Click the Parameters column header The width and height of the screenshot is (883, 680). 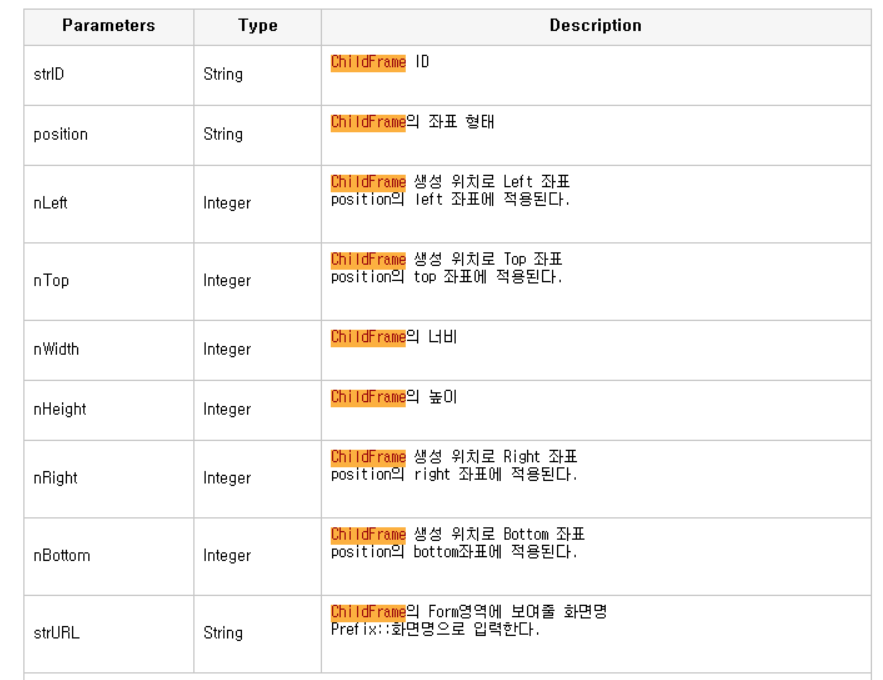click(108, 25)
